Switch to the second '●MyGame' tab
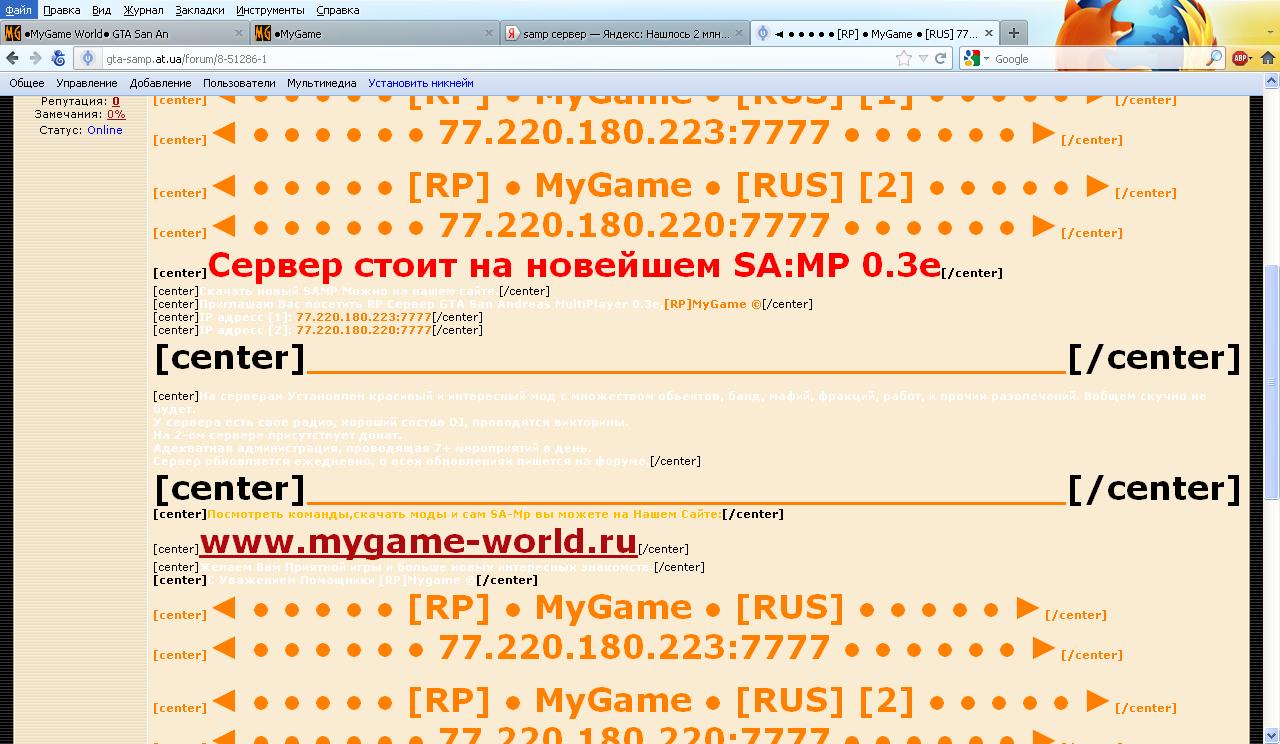1280x744 pixels. pyautogui.click(x=374, y=33)
